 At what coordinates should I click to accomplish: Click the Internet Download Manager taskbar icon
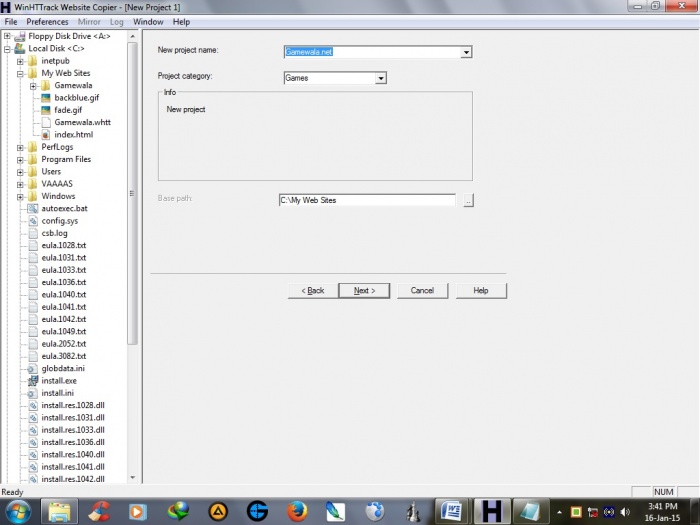pyautogui.click(x=178, y=512)
